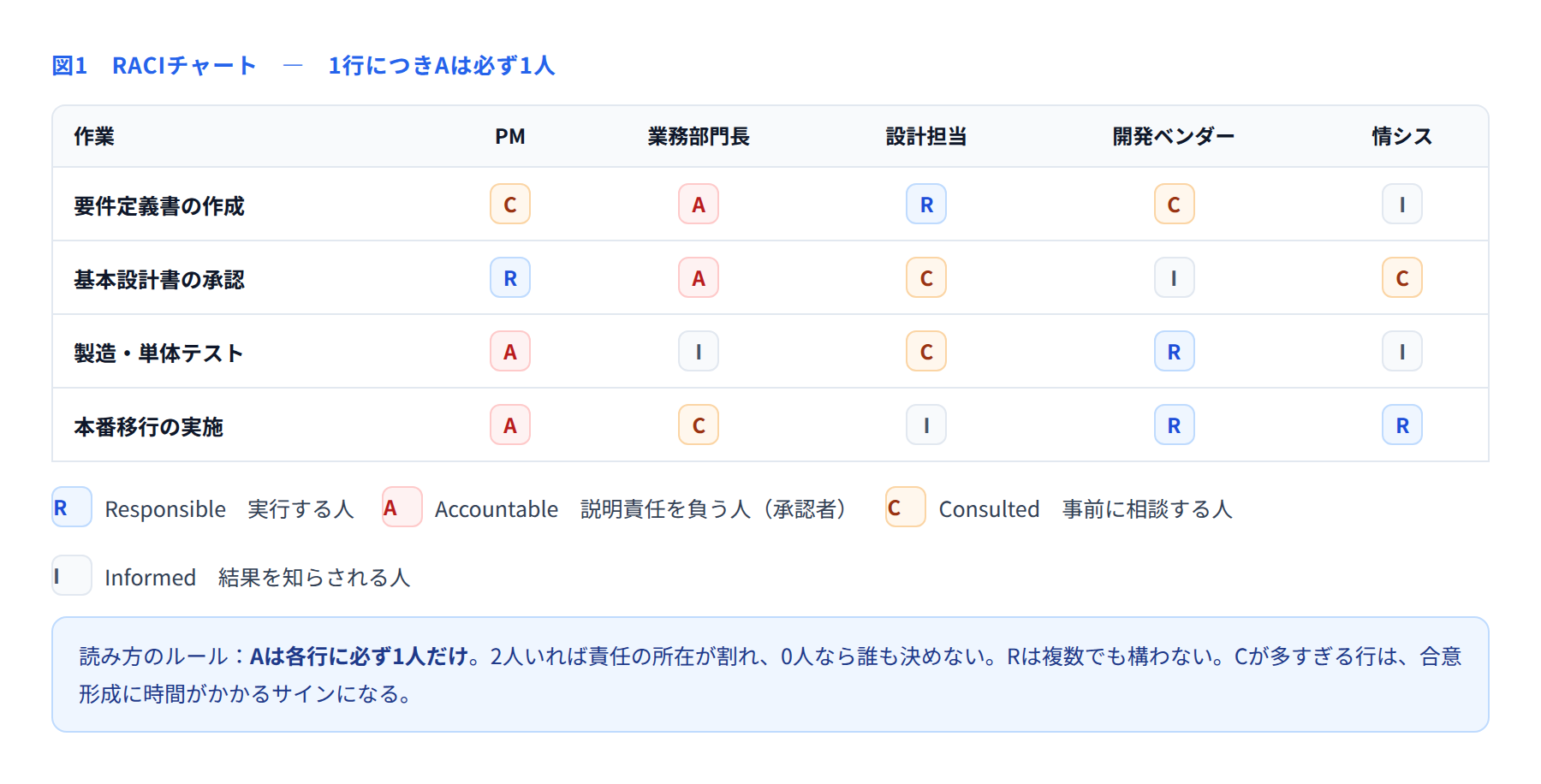Click the I legend badge beside Informed

(72, 576)
